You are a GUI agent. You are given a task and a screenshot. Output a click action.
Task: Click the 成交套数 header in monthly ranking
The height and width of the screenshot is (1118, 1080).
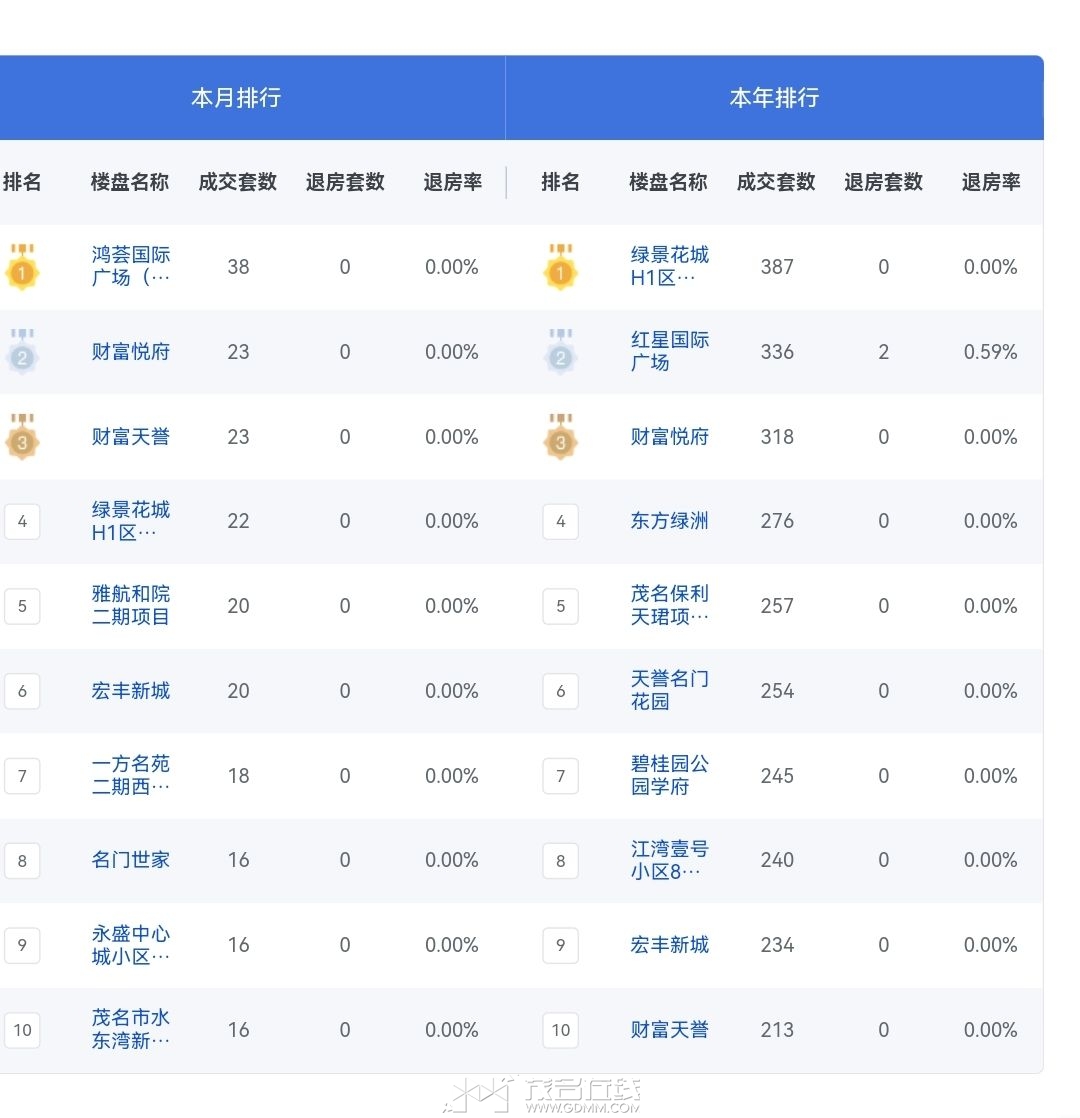point(238,182)
